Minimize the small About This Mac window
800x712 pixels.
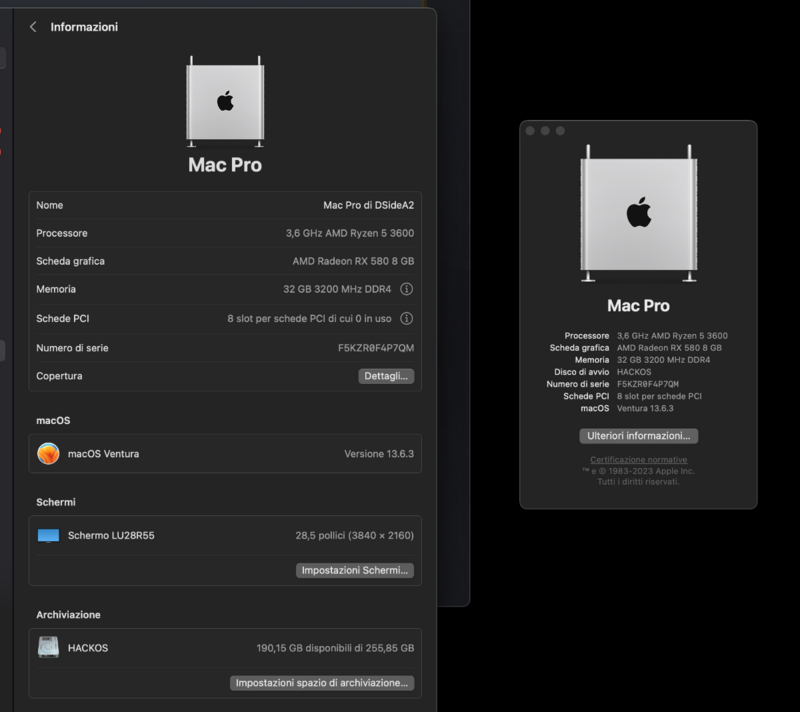click(545, 131)
